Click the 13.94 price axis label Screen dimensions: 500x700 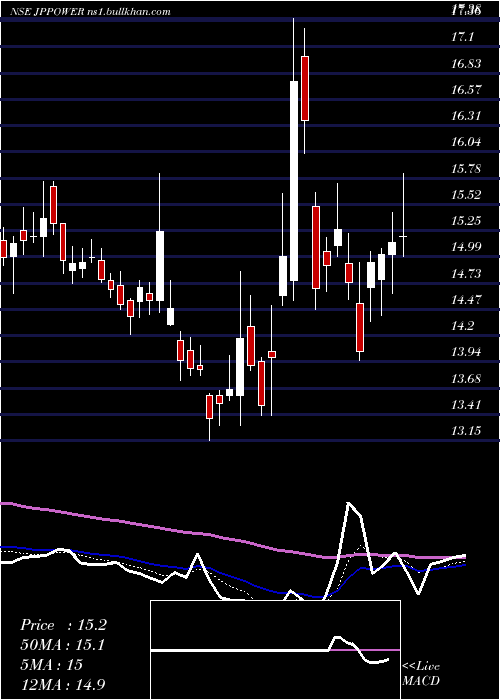(x=466, y=352)
